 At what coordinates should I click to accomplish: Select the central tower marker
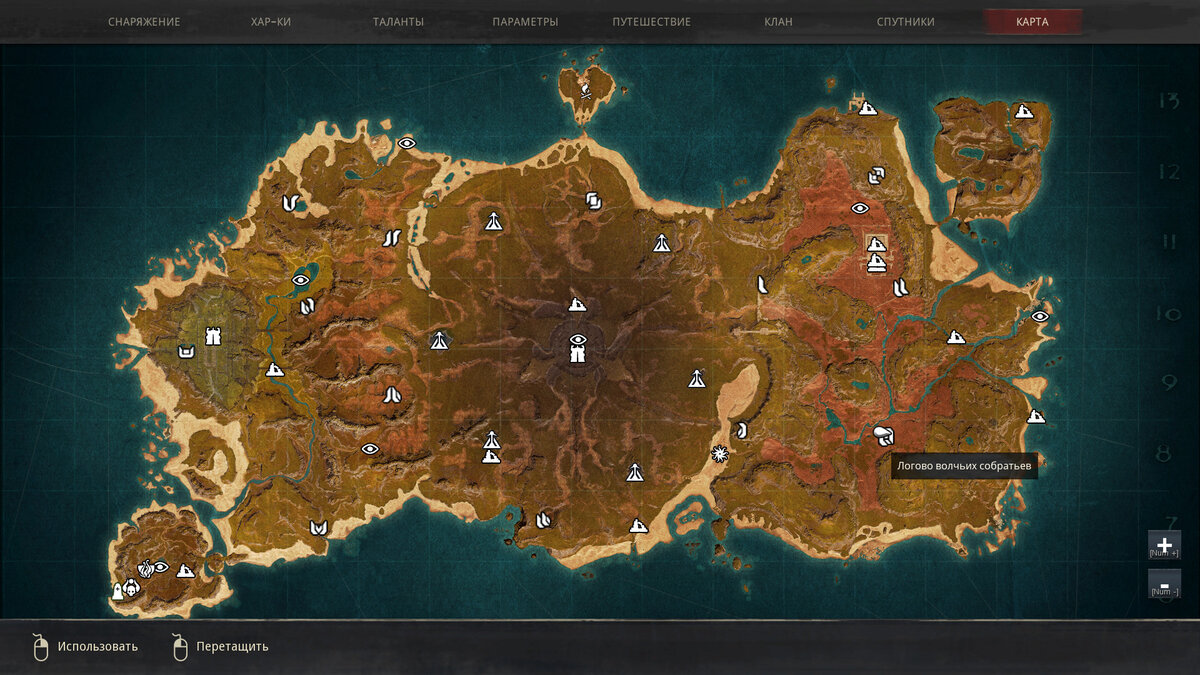[x=577, y=353]
